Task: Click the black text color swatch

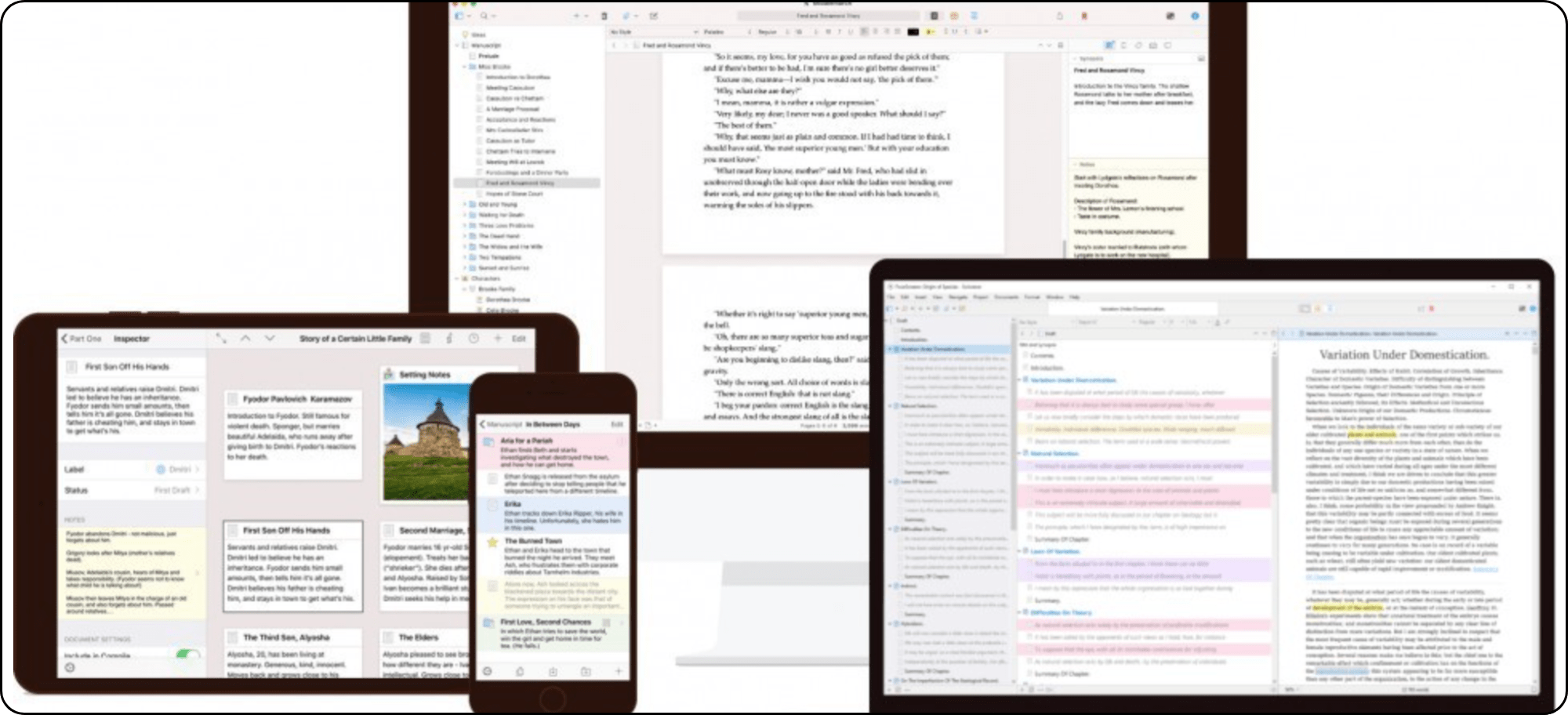Action: pos(912,32)
